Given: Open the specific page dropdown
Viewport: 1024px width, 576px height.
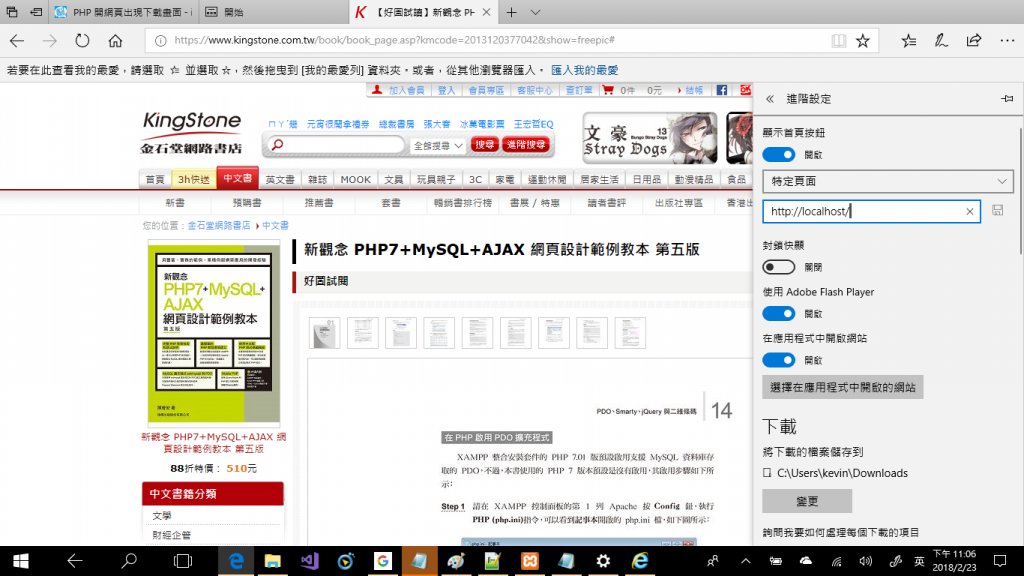Looking at the screenshot, I should [x=888, y=181].
